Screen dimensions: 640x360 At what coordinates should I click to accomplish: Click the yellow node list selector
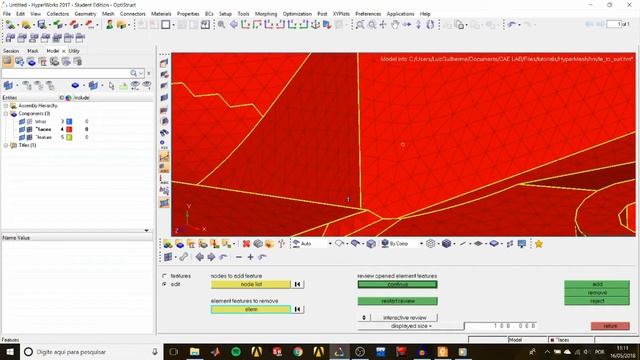[x=251, y=284]
